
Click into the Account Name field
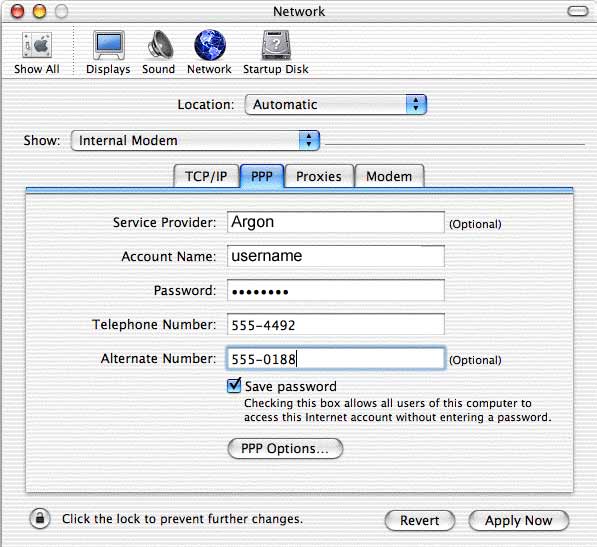[x=336, y=256]
